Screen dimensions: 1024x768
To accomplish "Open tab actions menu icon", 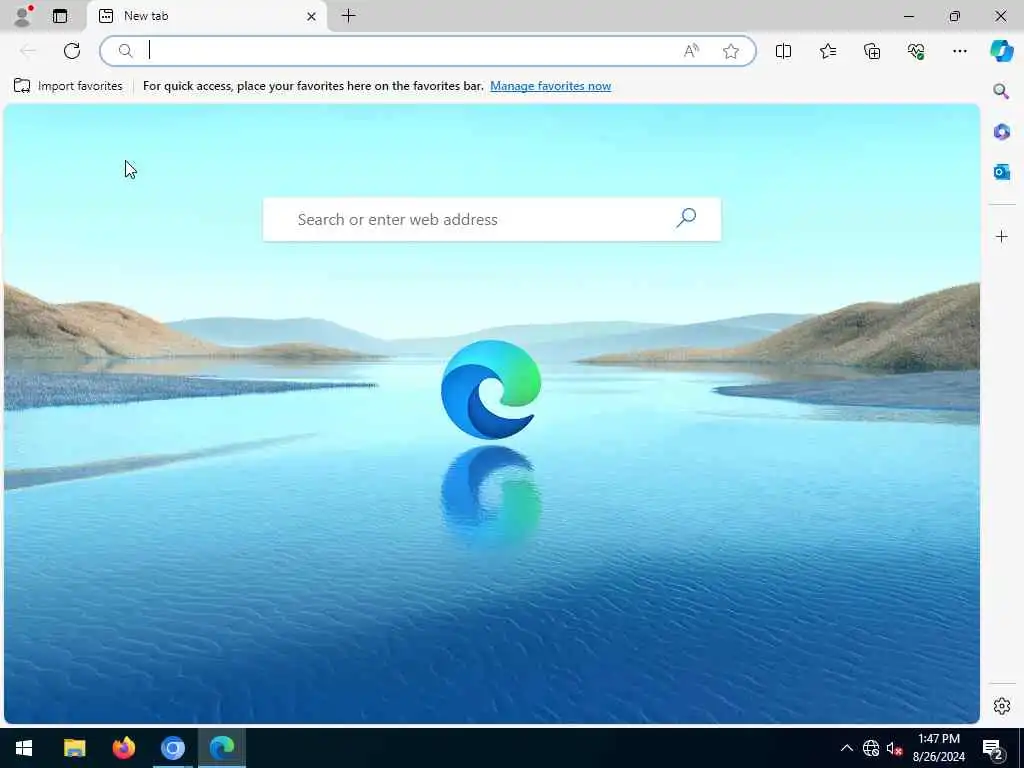I will tap(60, 16).
